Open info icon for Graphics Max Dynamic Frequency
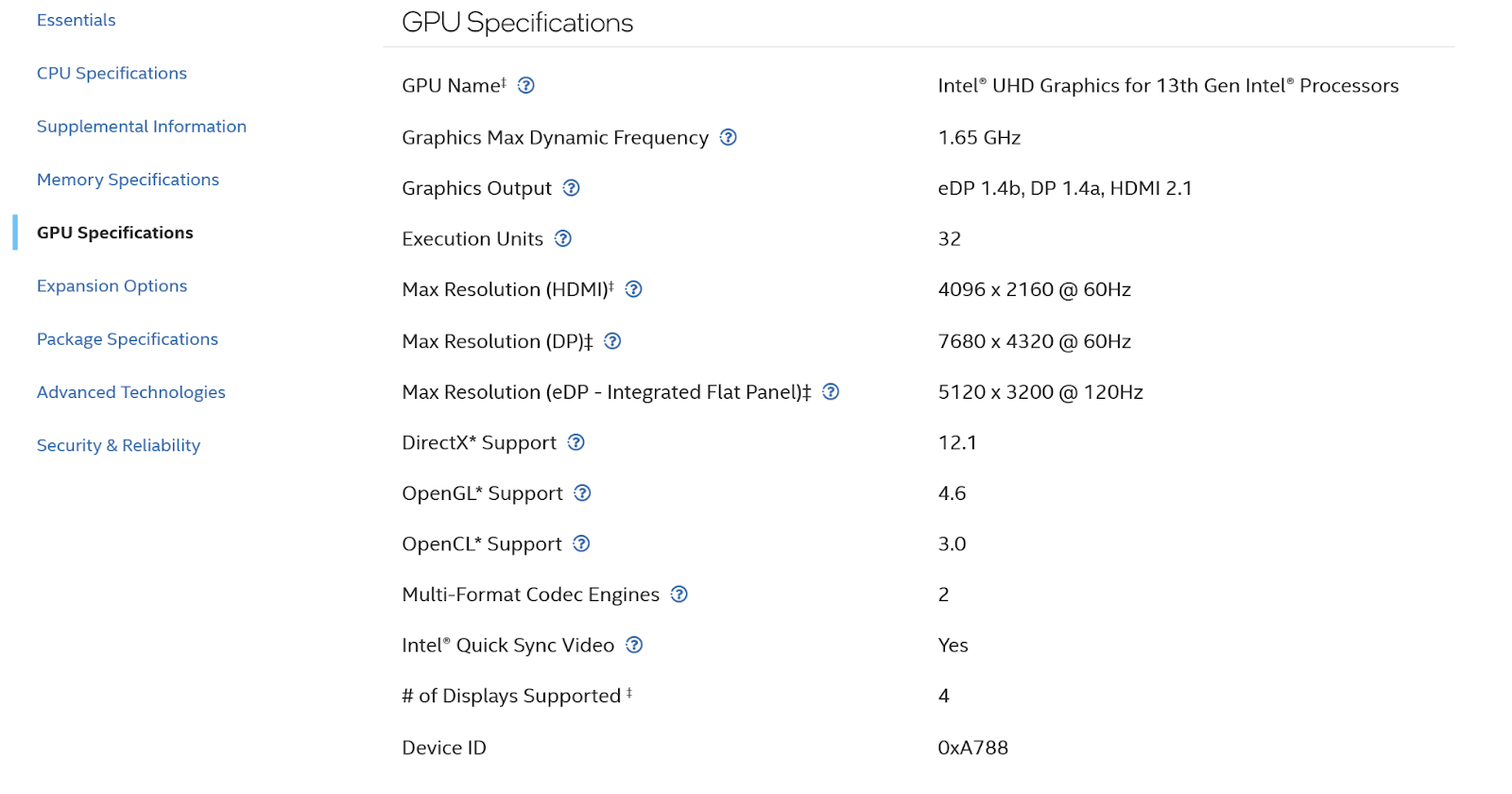This screenshot has width=1512, height=794. 728,137
